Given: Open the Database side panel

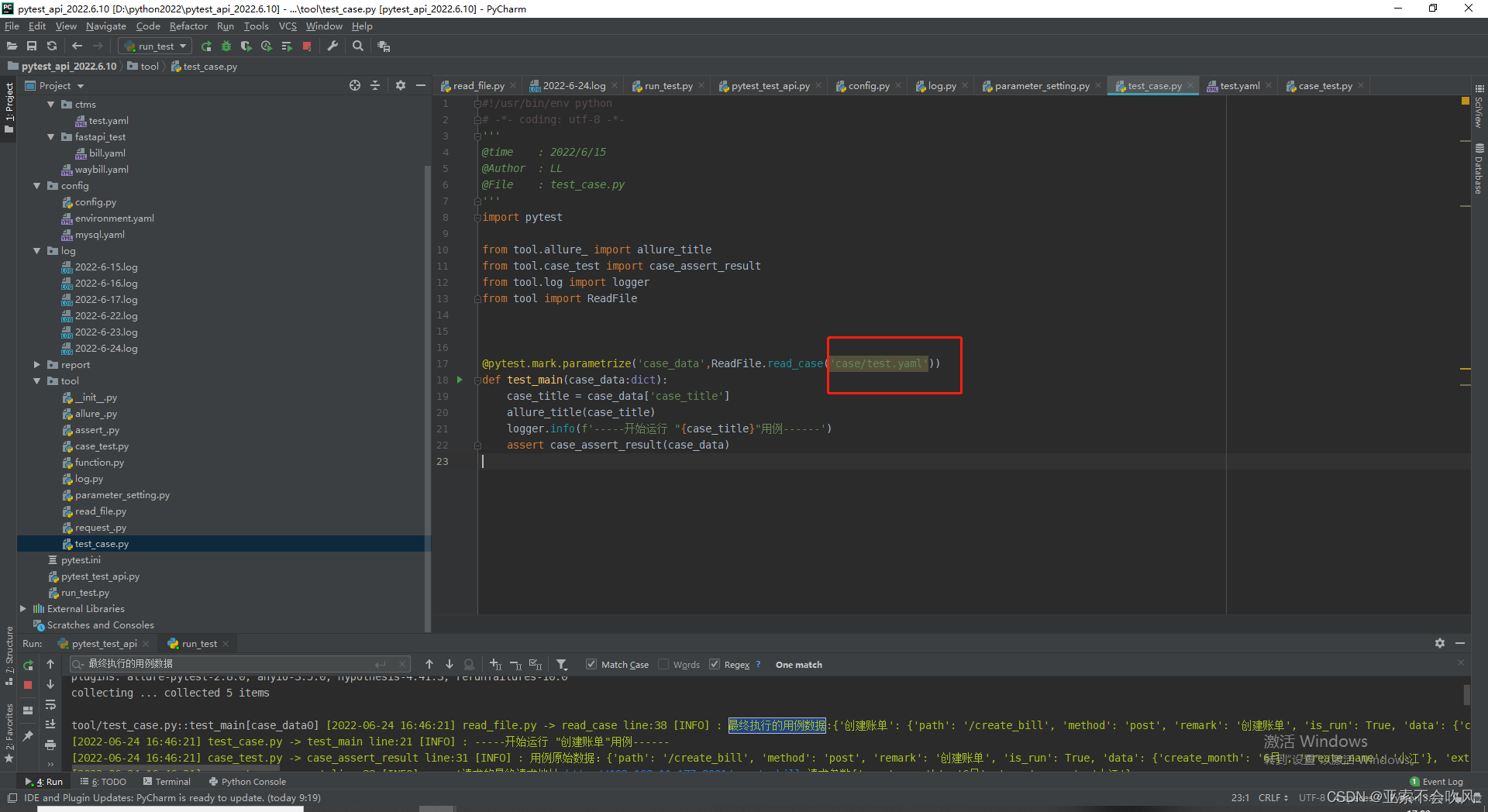Looking at the screenshot, I should (x=1479, y=169).
